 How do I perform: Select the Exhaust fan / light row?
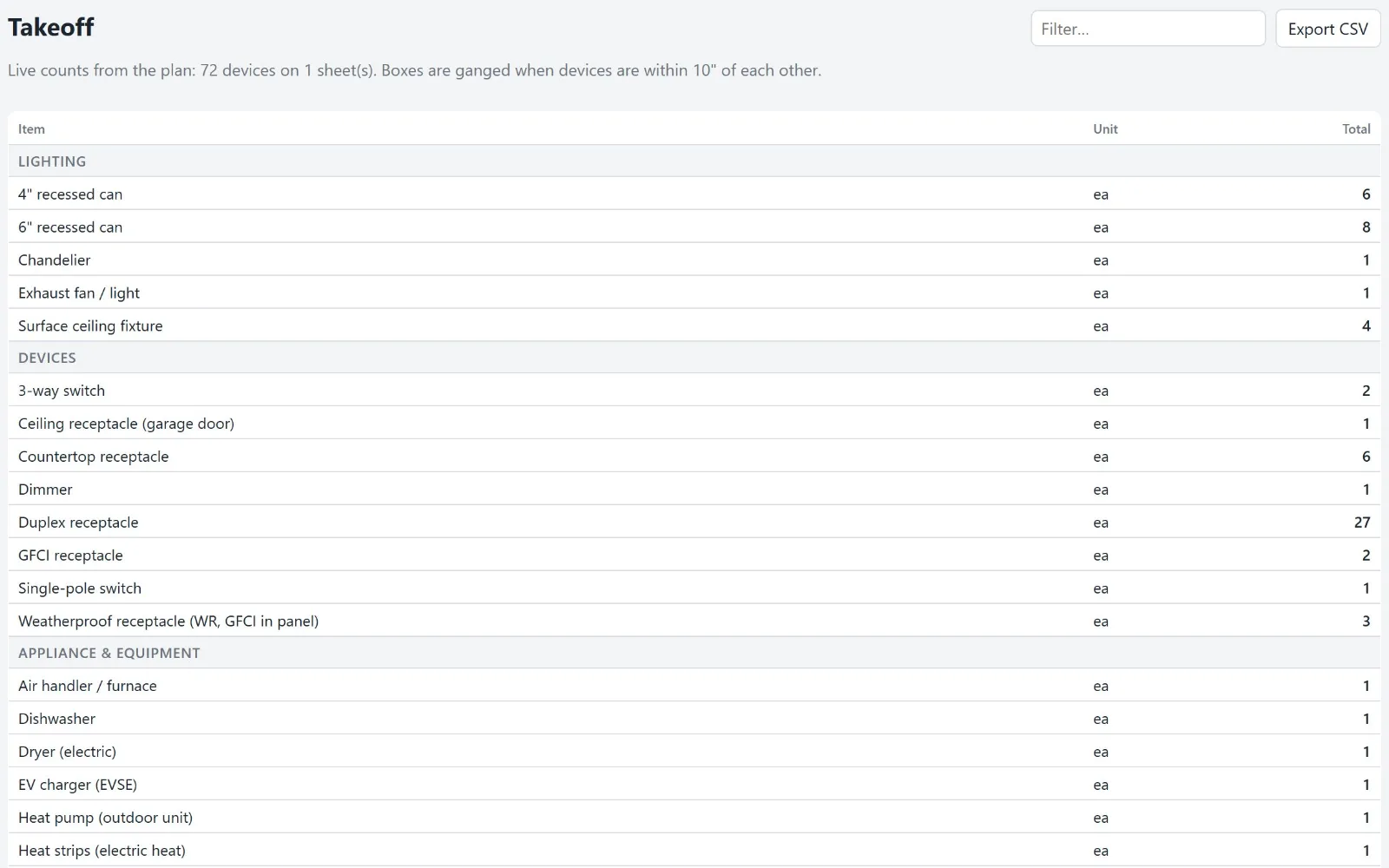pos(694,293)
